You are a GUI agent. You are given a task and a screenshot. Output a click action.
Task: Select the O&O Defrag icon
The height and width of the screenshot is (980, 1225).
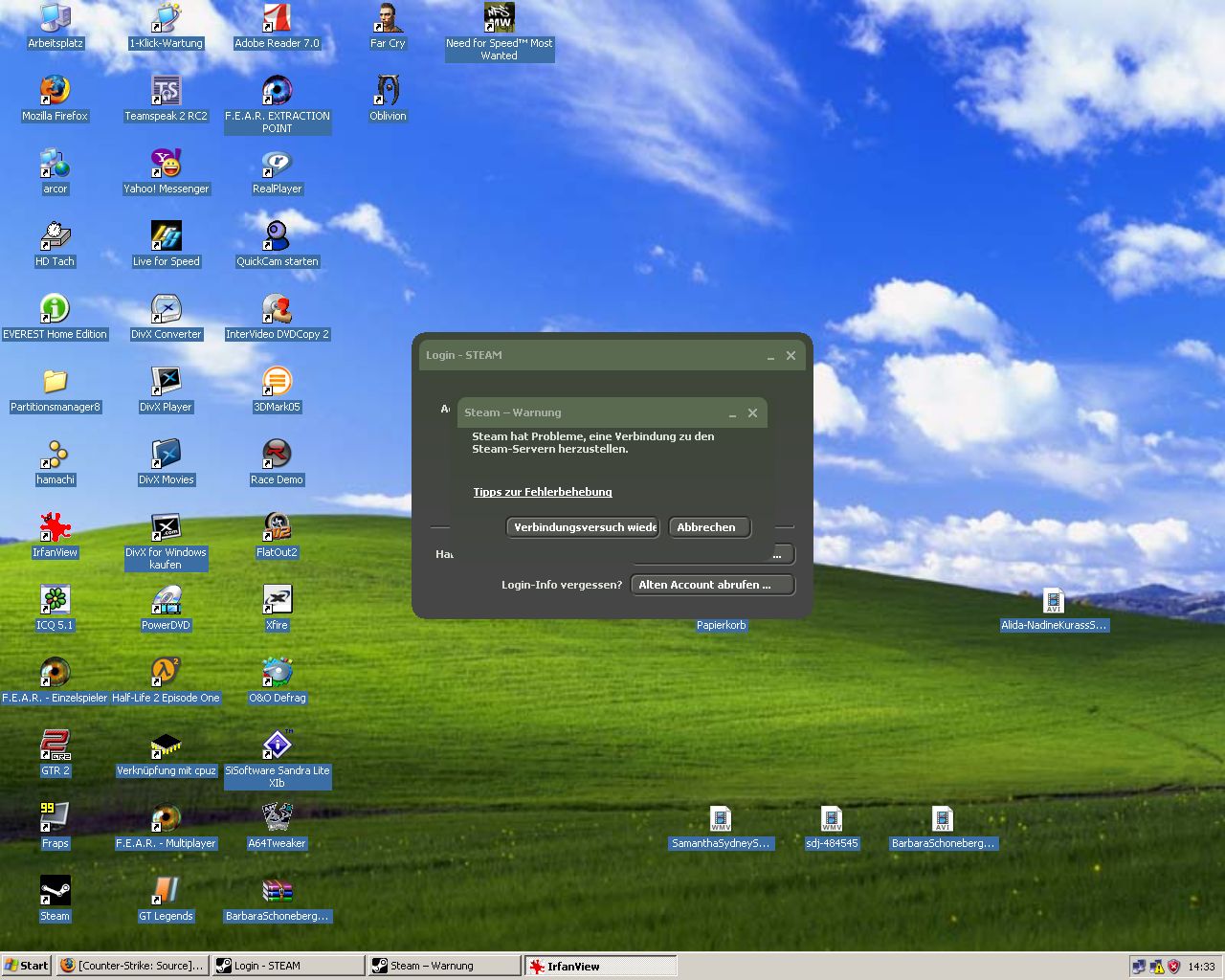click(277, 681)
